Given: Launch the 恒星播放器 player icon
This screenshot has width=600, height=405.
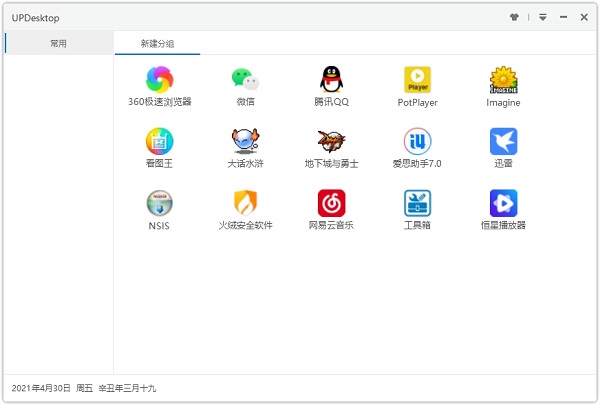Looking at the screenshot, I should click(504, 203).
